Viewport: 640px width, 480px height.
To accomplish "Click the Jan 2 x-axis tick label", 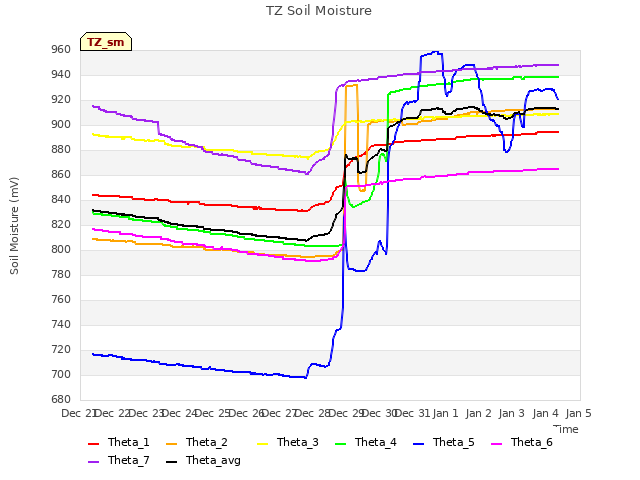I will point(478,413).
